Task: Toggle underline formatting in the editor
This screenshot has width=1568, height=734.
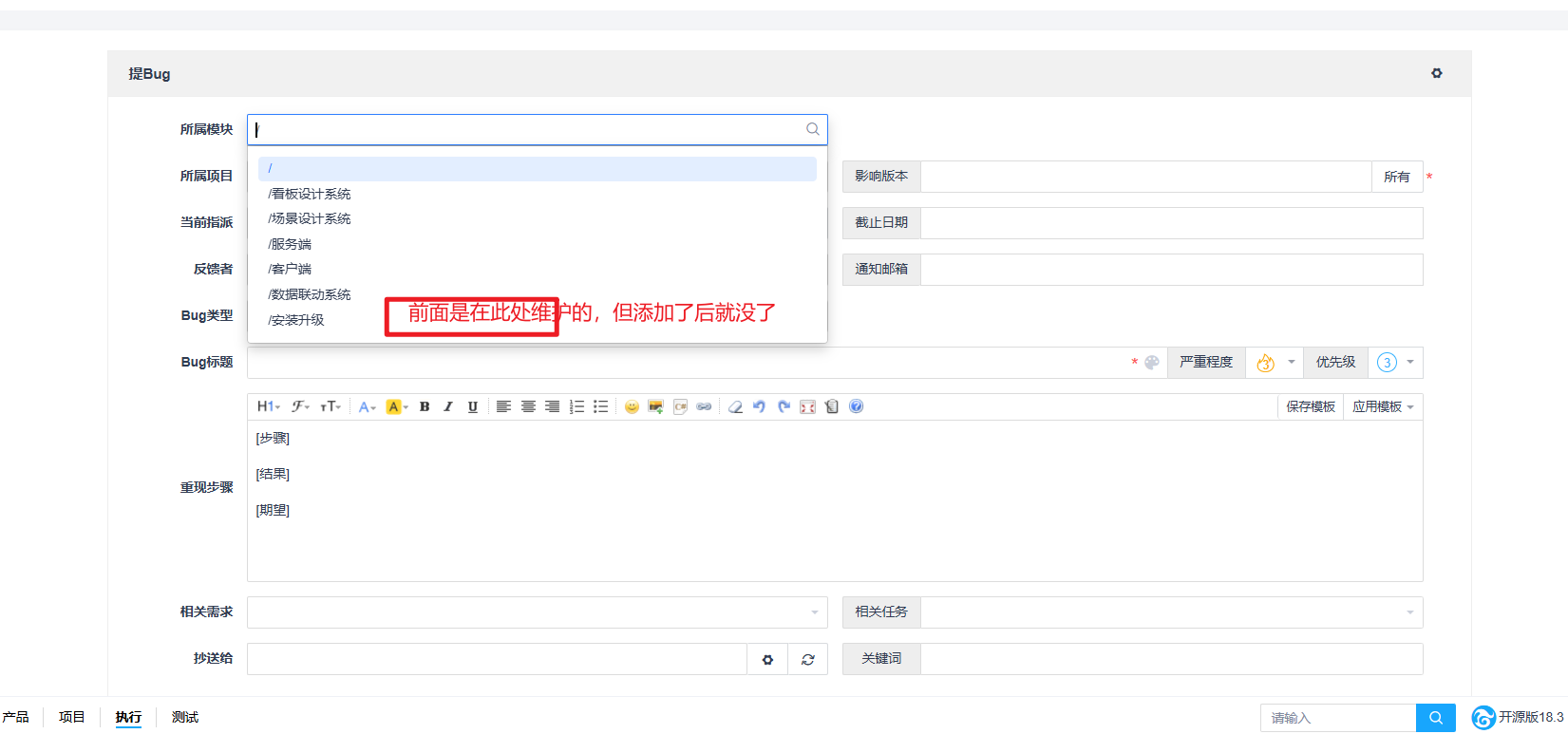Action: [x=472, y=406]
